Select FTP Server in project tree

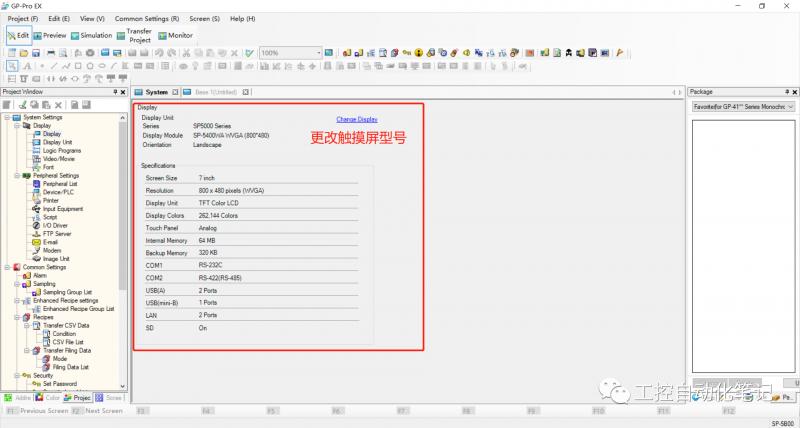click(57, 234)
